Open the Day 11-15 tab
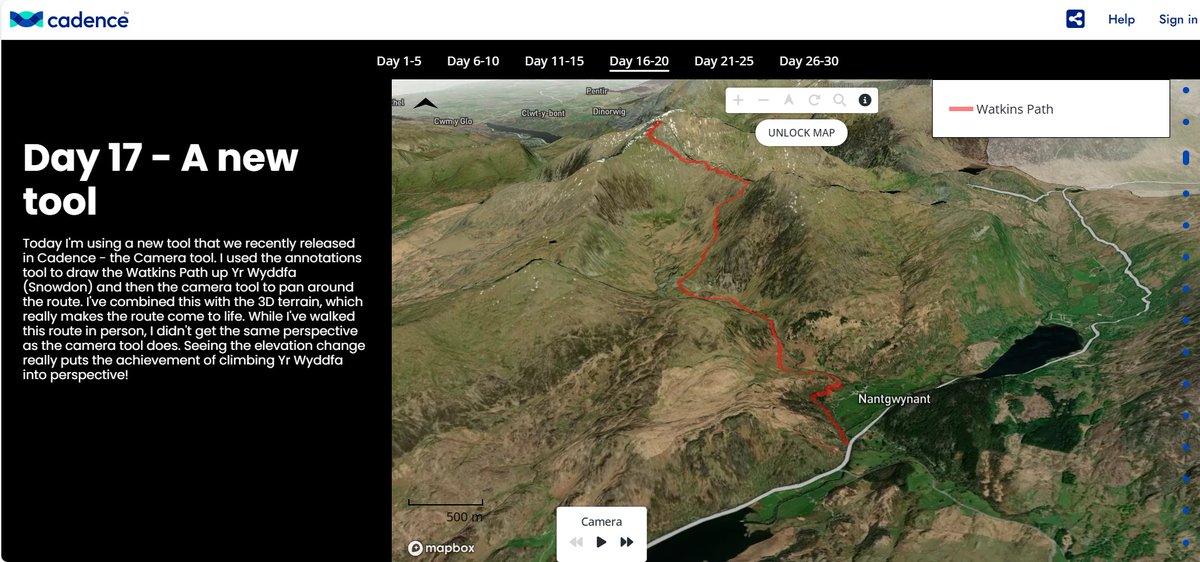Viewport: 1200px width, 562px height. (554, 61)
